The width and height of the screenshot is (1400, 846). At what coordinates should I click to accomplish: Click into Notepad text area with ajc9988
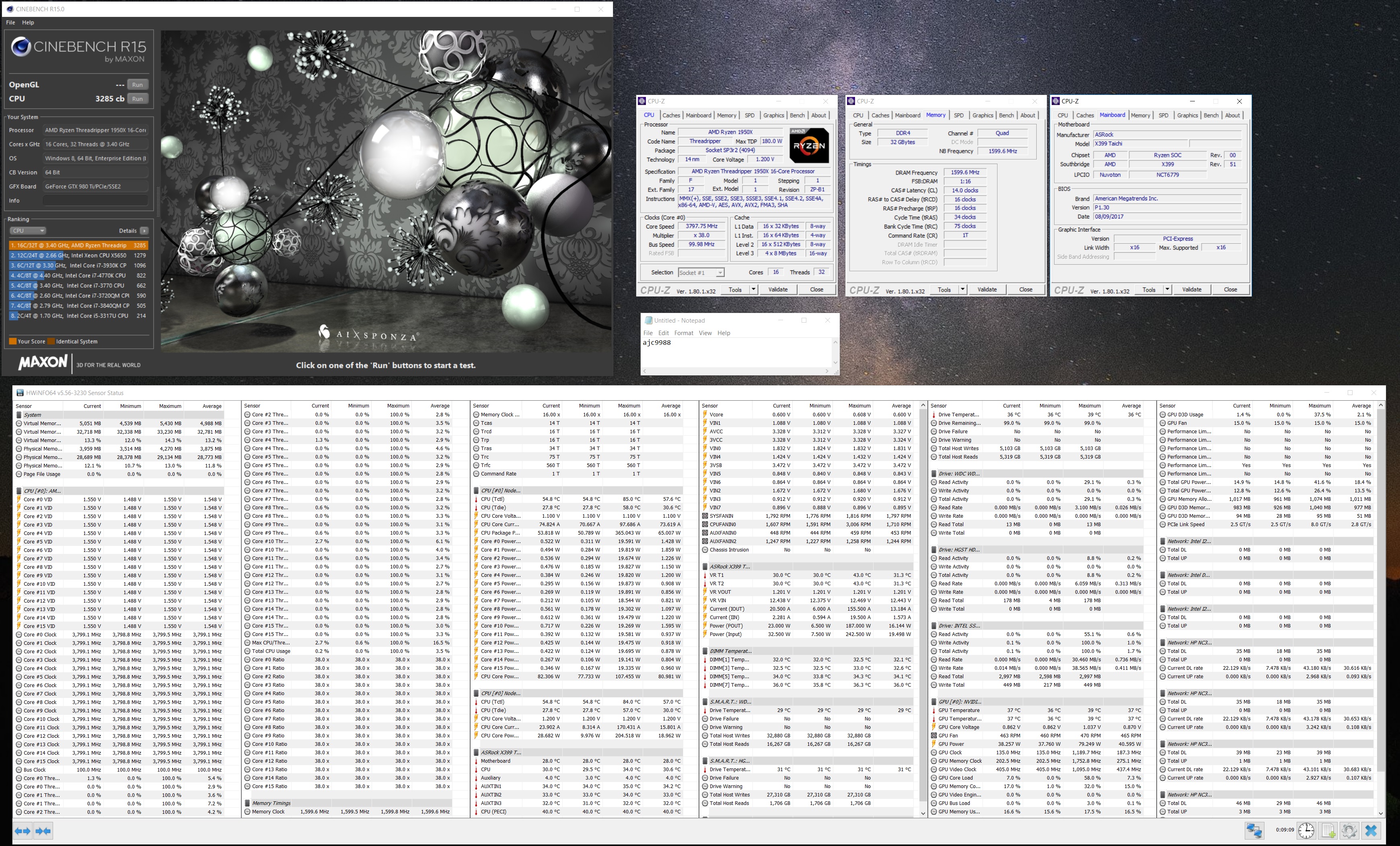736,353
